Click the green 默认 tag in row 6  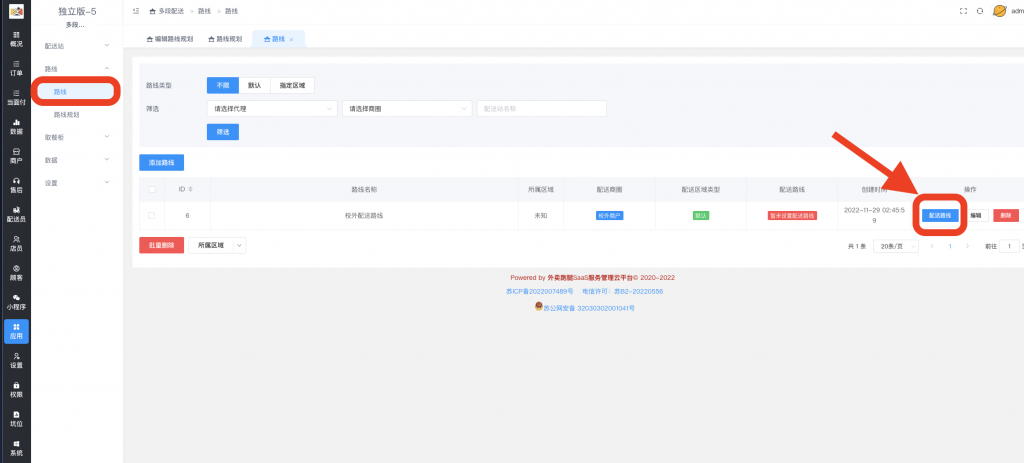[x=701, y=216]
